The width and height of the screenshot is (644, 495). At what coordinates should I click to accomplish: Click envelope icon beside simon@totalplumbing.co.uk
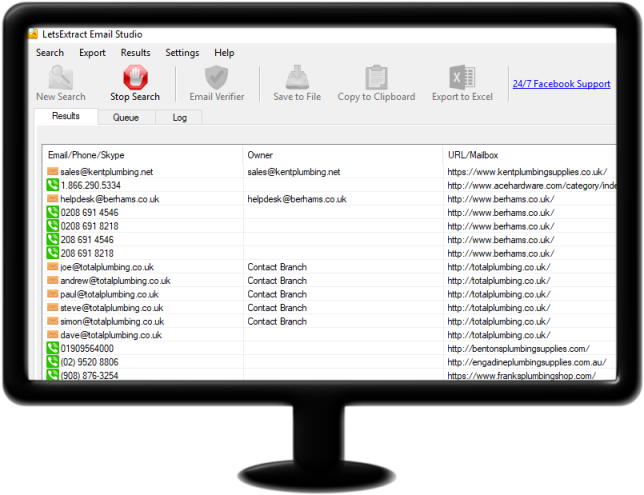coord(52,321)
